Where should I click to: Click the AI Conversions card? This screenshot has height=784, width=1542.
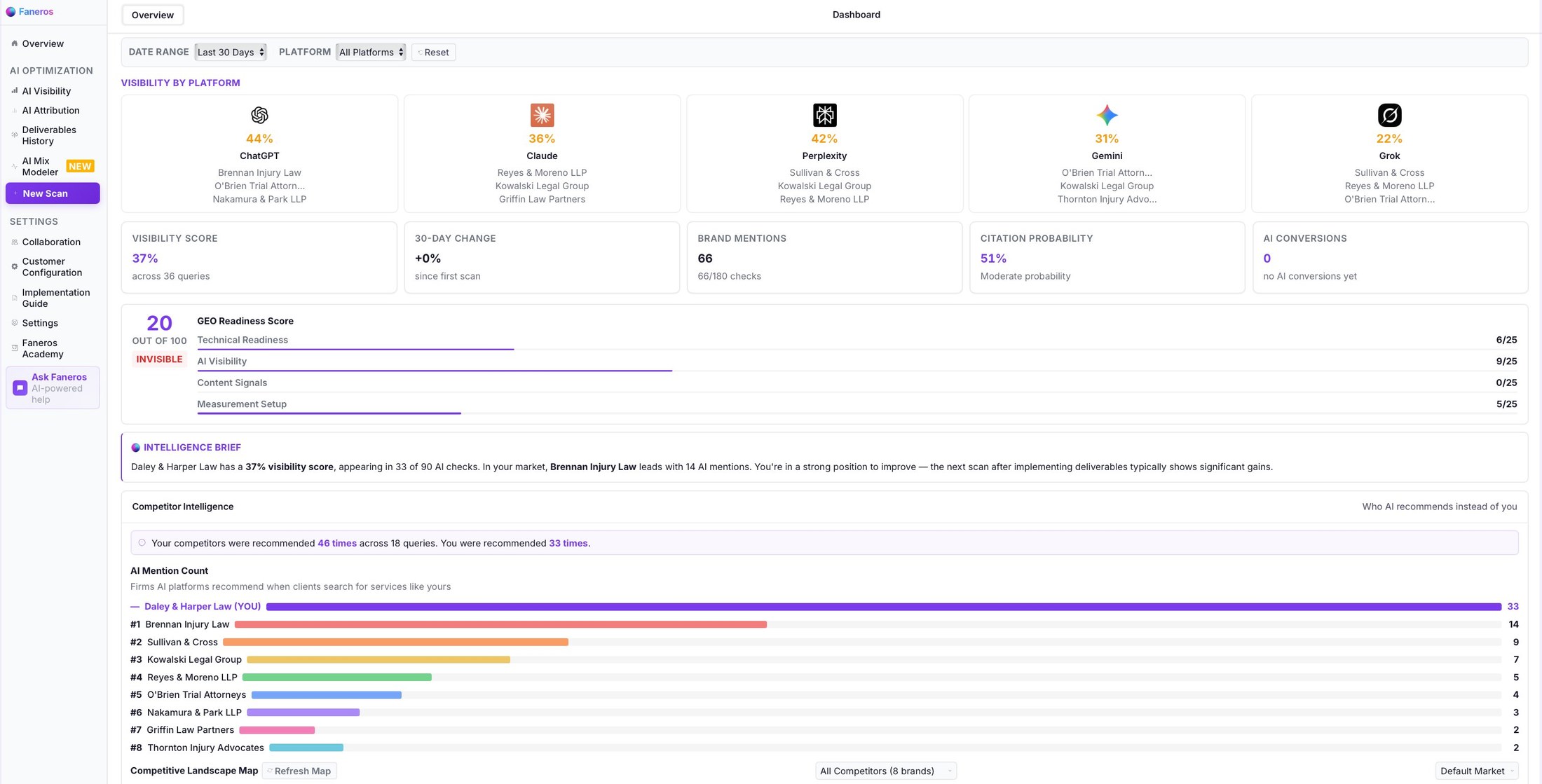coord(1389,257)
